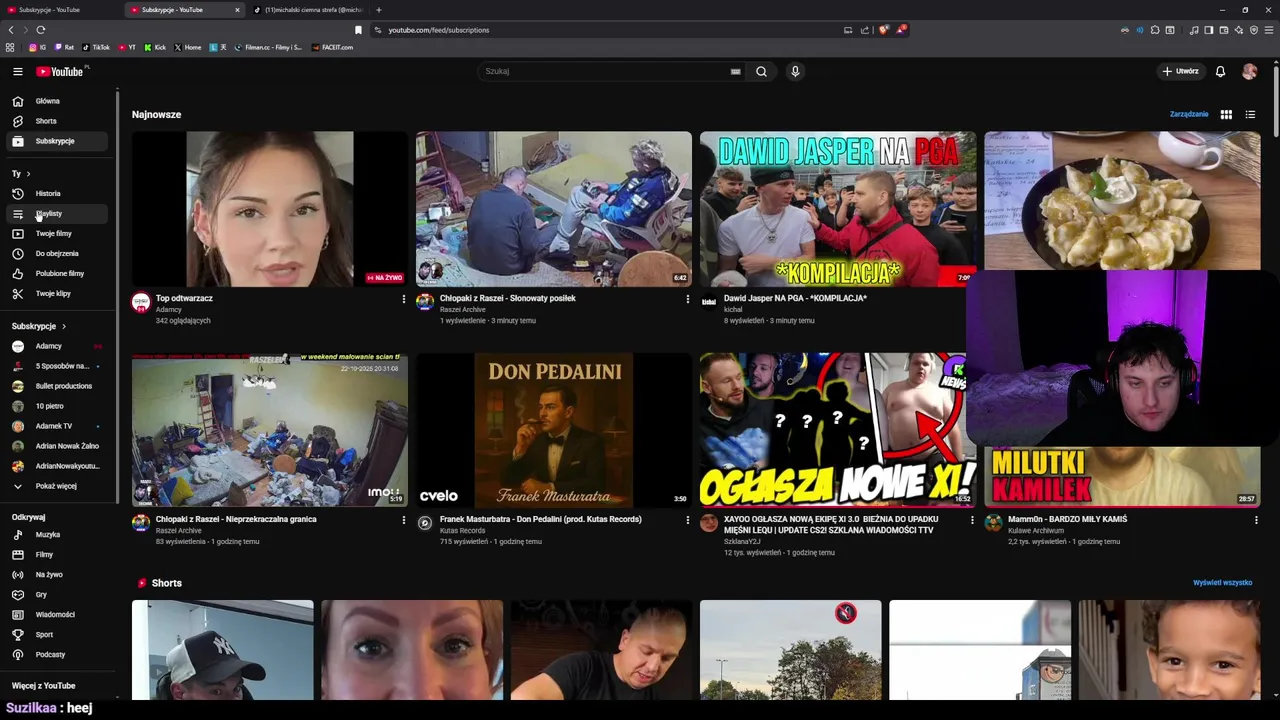Close the active Subskrypcje tab
1280x720 pixels.
(x=237, y=10)
